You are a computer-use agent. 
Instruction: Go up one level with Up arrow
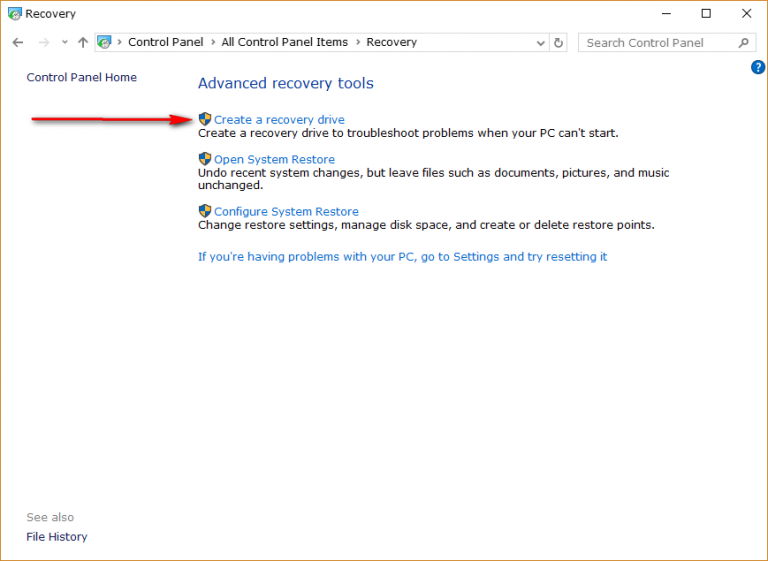[83, 43]
